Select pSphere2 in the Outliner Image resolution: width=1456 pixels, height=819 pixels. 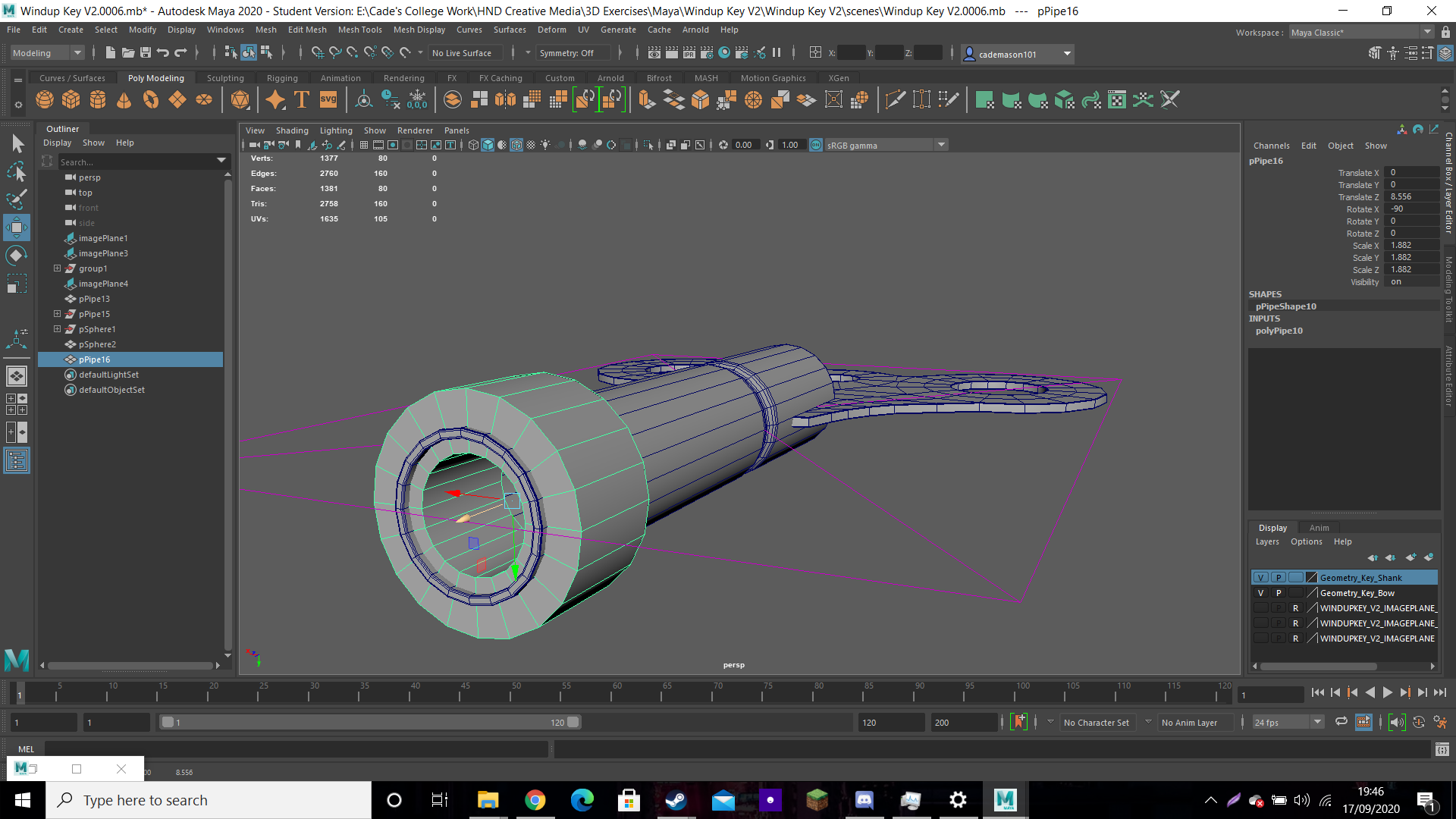(x=97, y=344)
